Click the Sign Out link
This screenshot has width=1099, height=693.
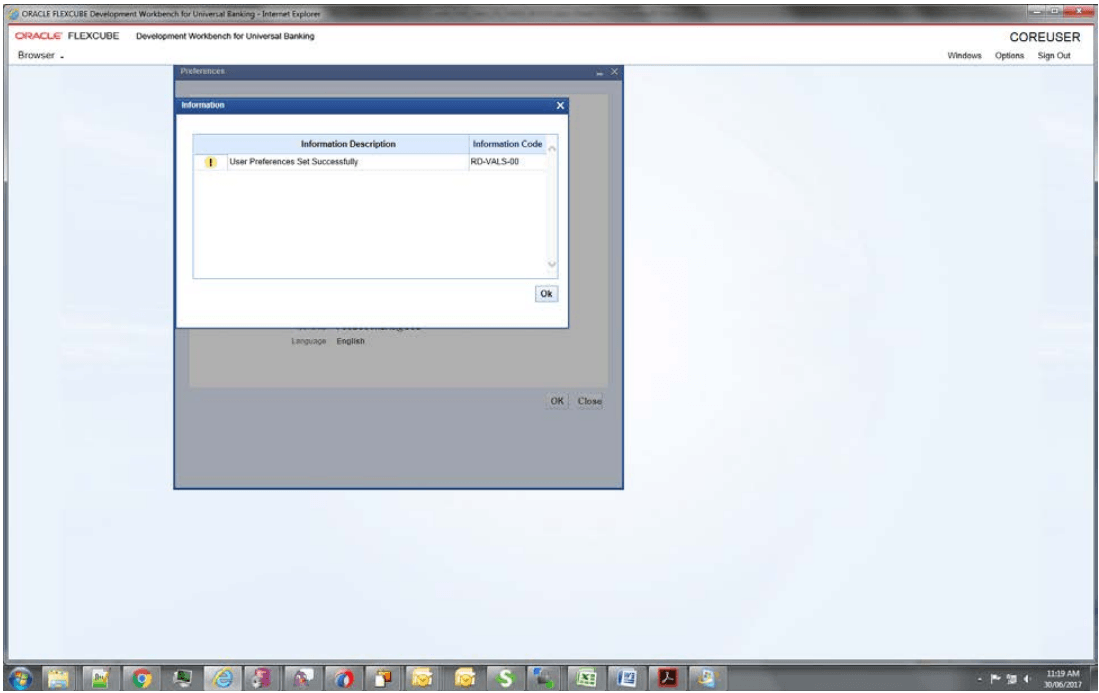click(x=1053, y=55)
